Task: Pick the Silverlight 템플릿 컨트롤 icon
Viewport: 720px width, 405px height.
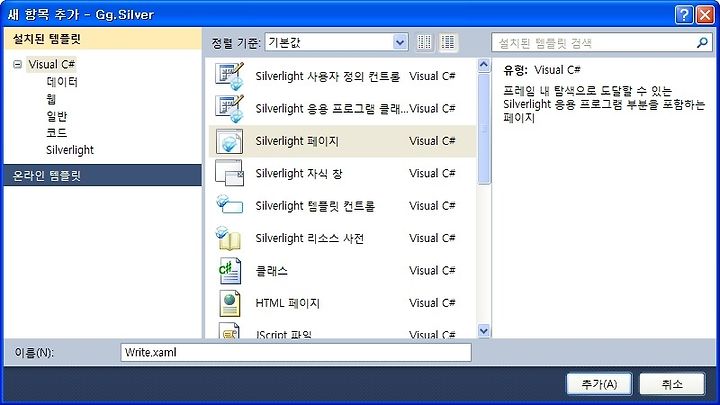Action: [229, 205]
